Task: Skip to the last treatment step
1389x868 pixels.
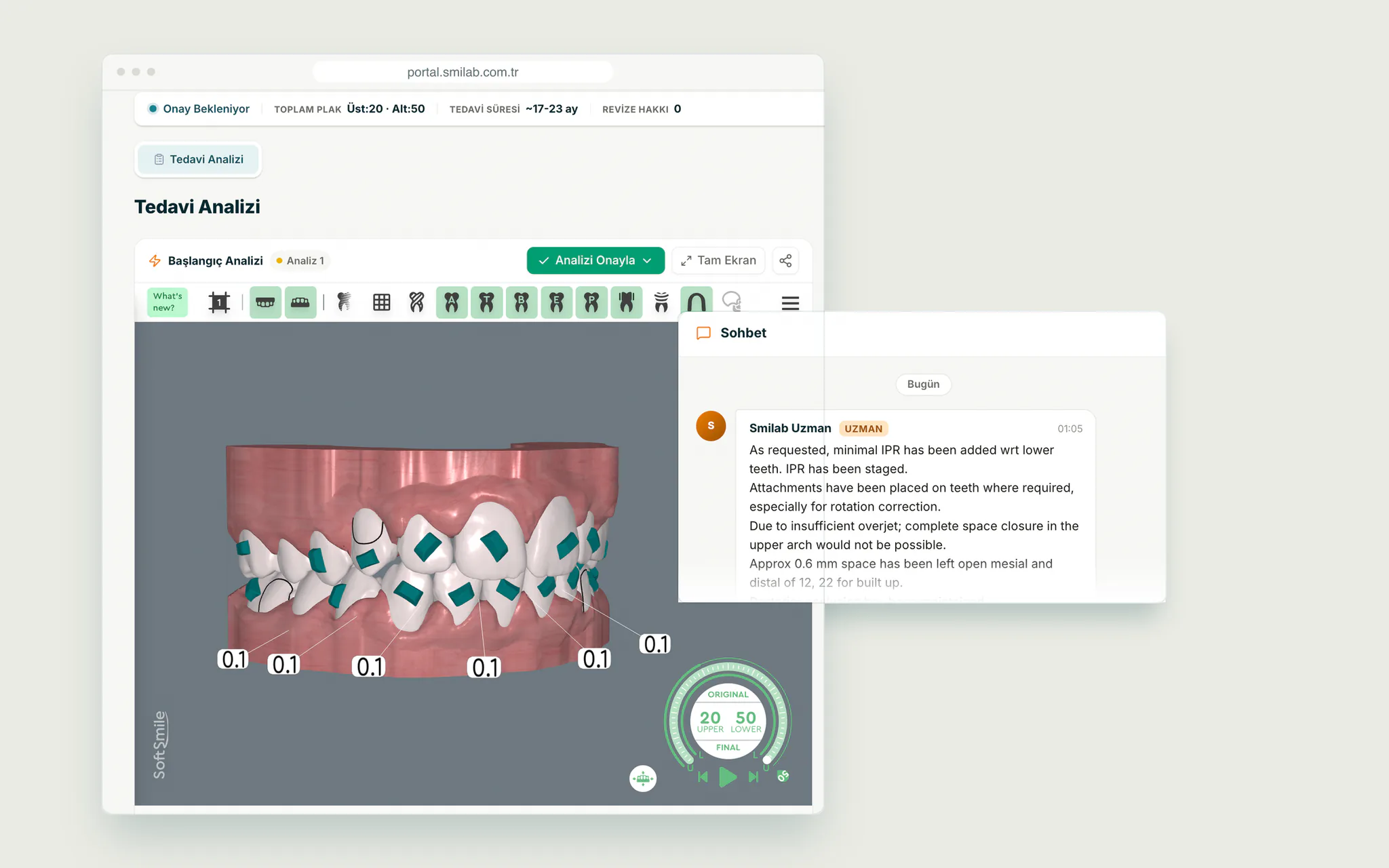Action: pos(754,777)
